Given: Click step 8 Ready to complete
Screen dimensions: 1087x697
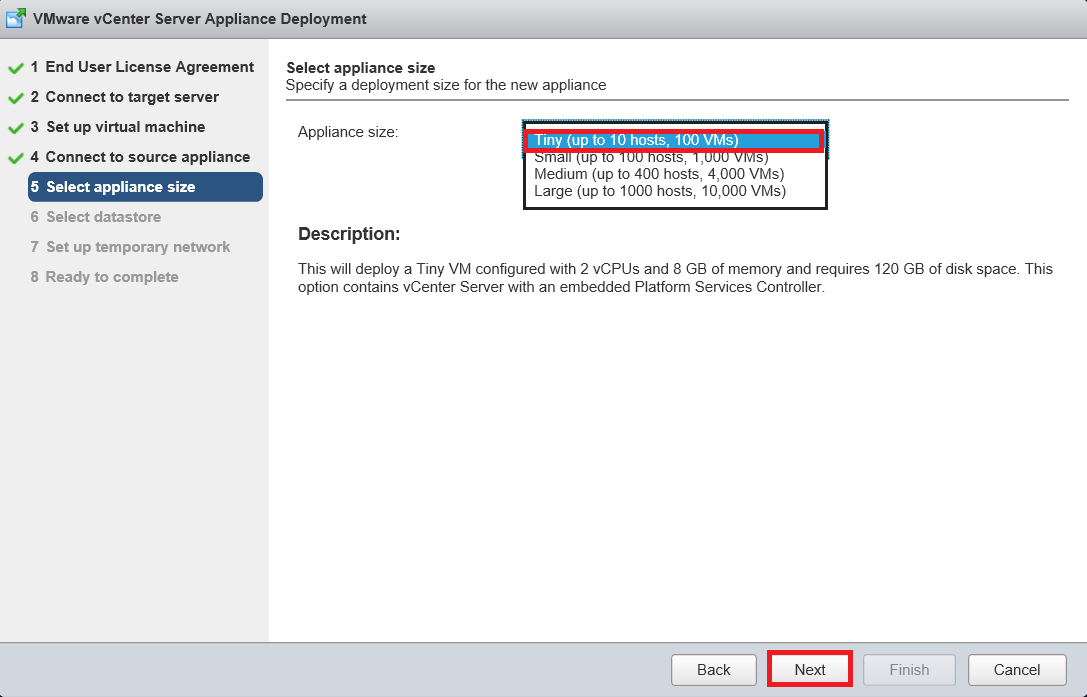Looking at the screenshot, I should pos(104,277).
